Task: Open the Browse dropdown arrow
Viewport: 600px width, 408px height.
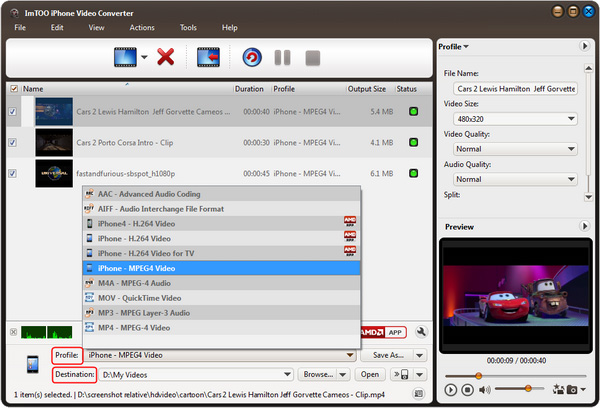Action: [x=343, y=374]
